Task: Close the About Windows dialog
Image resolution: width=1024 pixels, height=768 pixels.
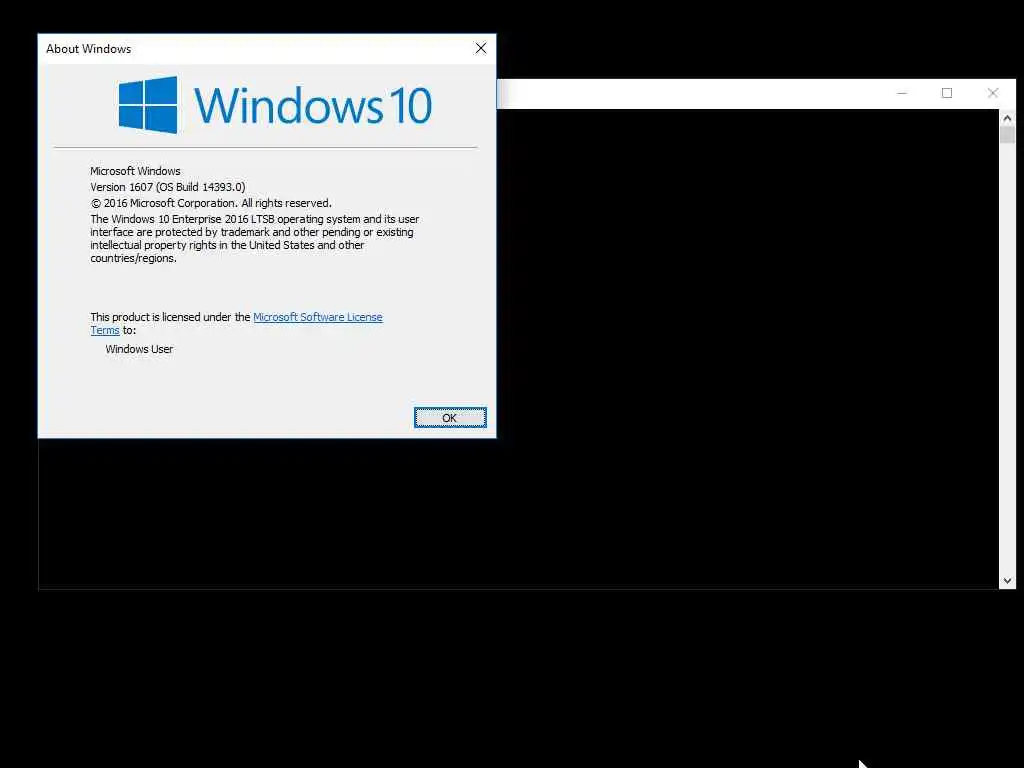Action: pyautogui.click(x=481, y=48)
